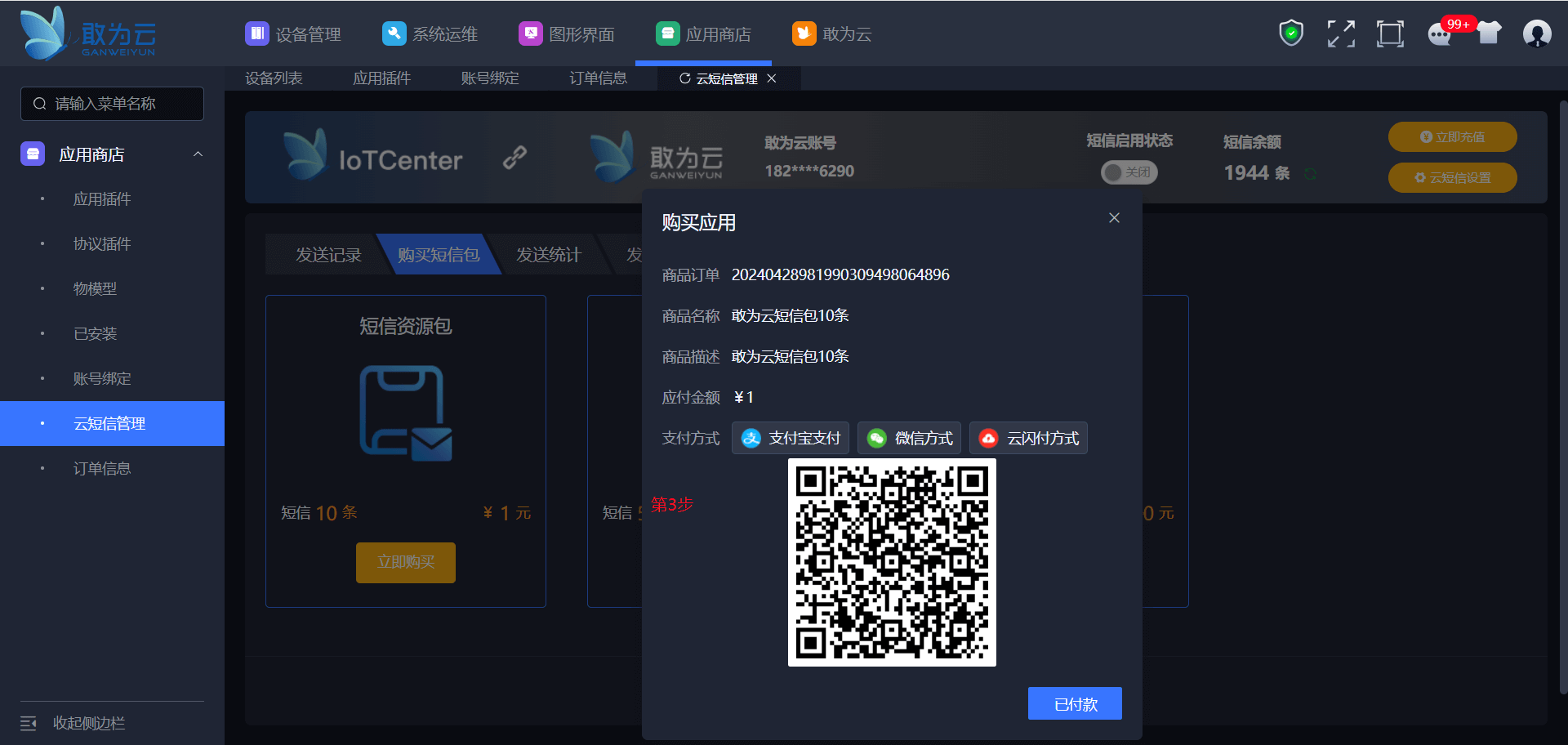Open 订单信息 in the sidebar
Image resolution: width=1568 pixels, height=745 pixels.
(x=102, y=469)
